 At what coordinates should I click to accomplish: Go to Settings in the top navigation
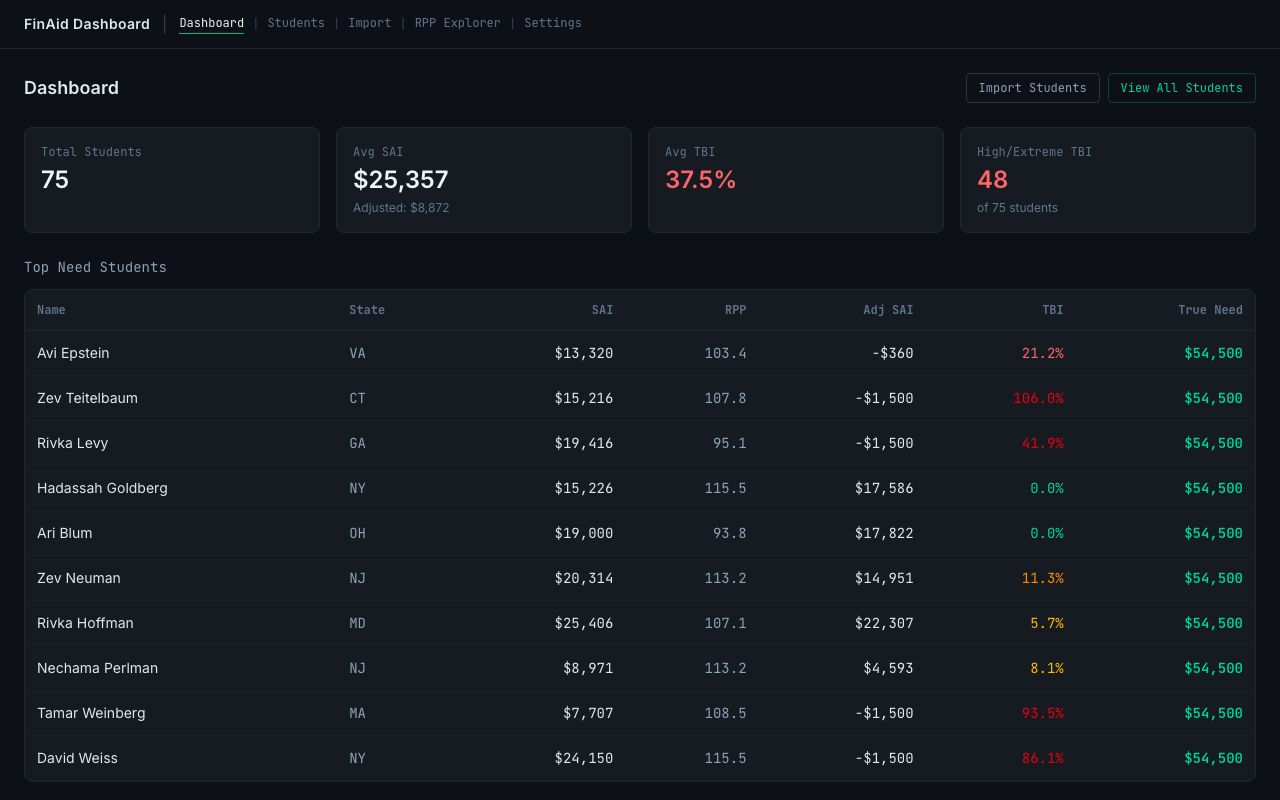tap(552, 22)
